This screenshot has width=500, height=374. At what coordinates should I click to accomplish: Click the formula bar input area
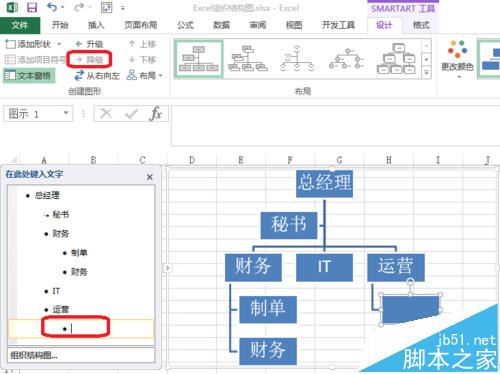(x=335, y=125)
